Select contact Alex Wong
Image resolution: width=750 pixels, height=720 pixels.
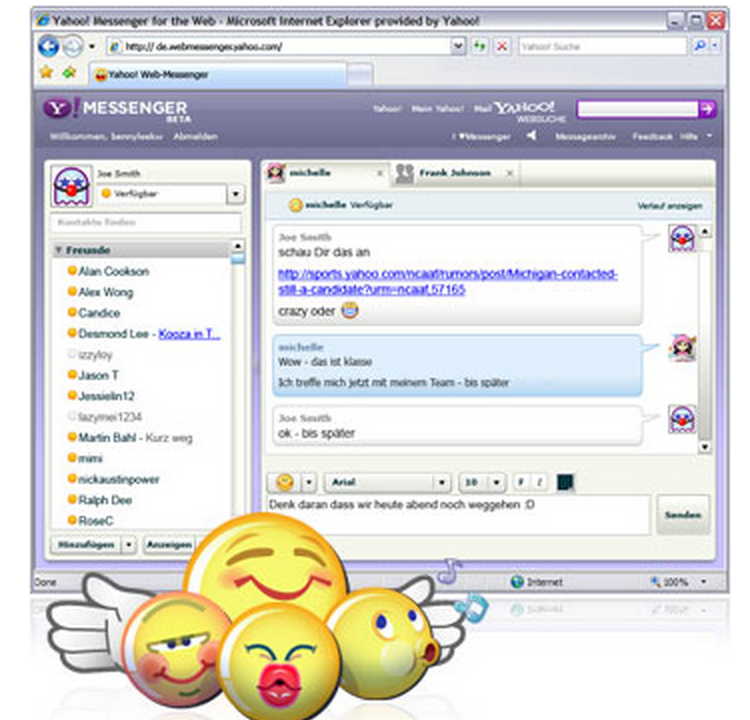[106, 292]
